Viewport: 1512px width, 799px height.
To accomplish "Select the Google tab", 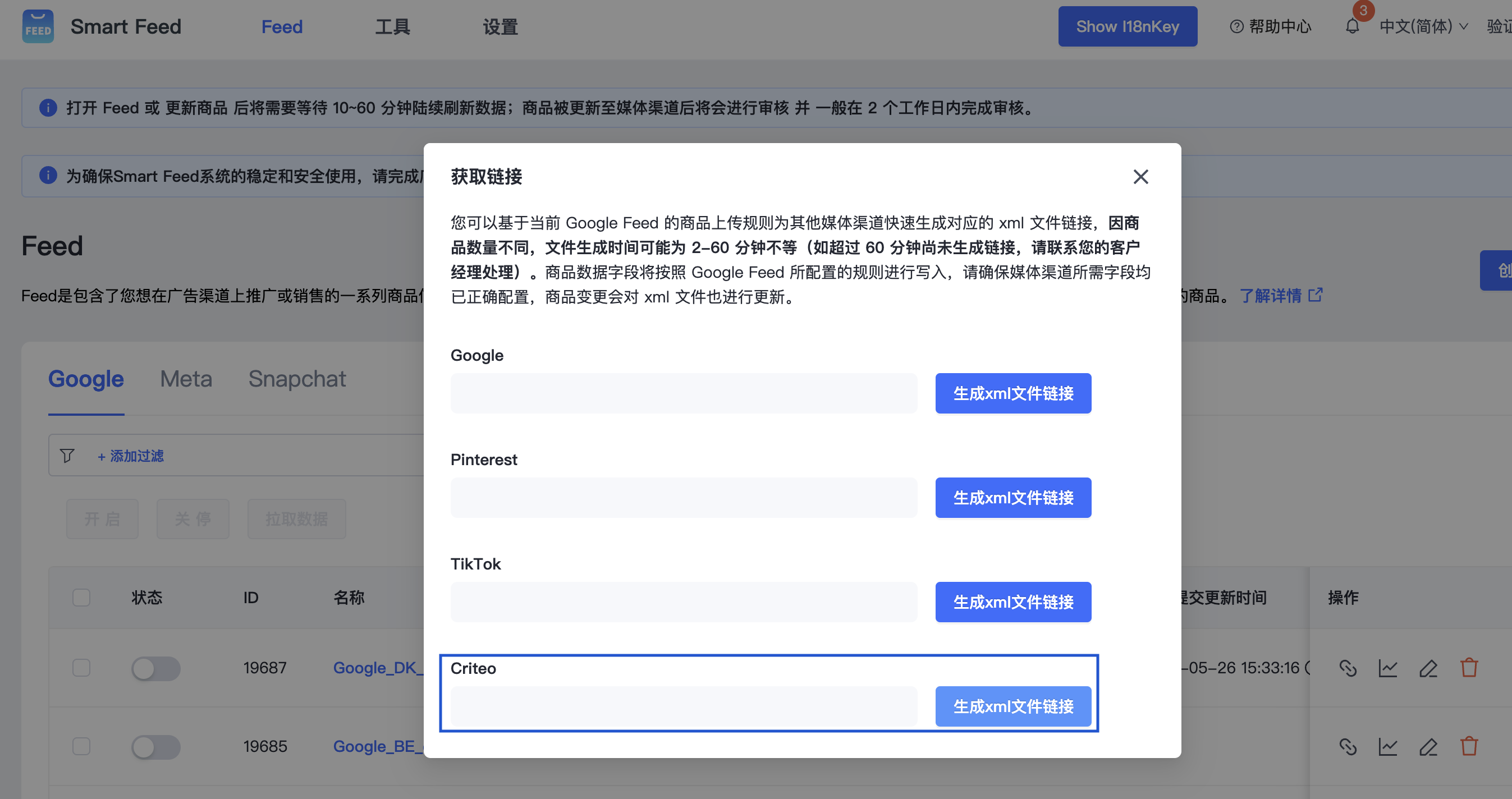I will pos(86,379).
